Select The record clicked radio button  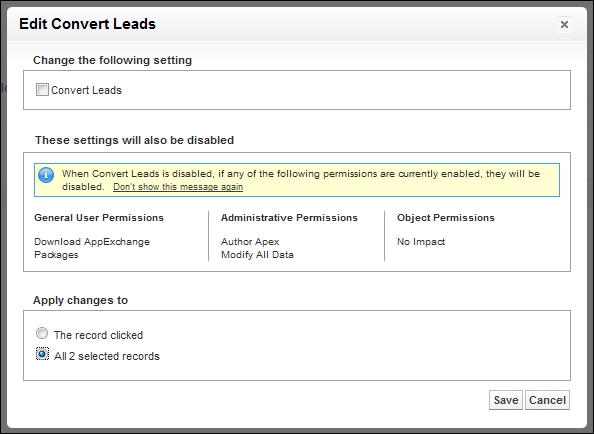[42, 333]
